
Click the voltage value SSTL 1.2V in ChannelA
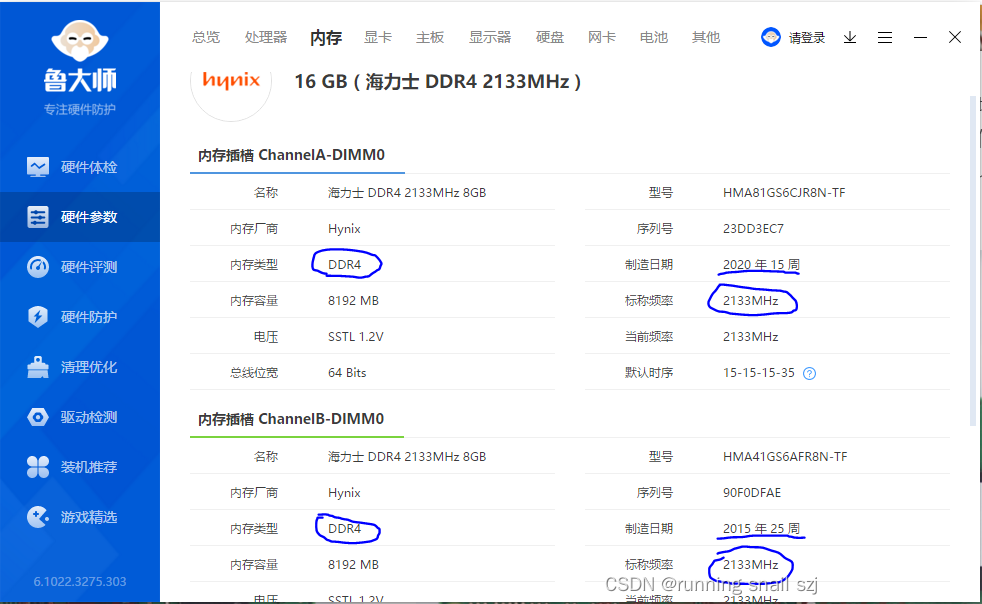(x=356, y=337)
